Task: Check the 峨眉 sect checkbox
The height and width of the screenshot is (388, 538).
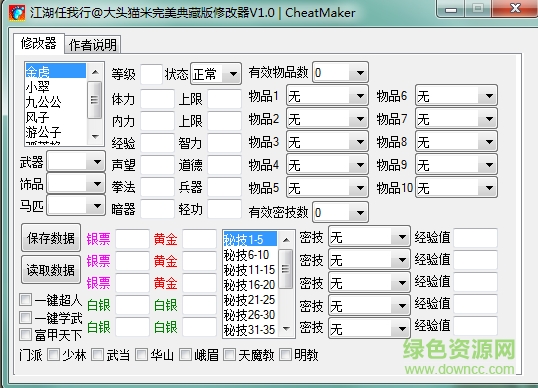Action: click(185, 355)
